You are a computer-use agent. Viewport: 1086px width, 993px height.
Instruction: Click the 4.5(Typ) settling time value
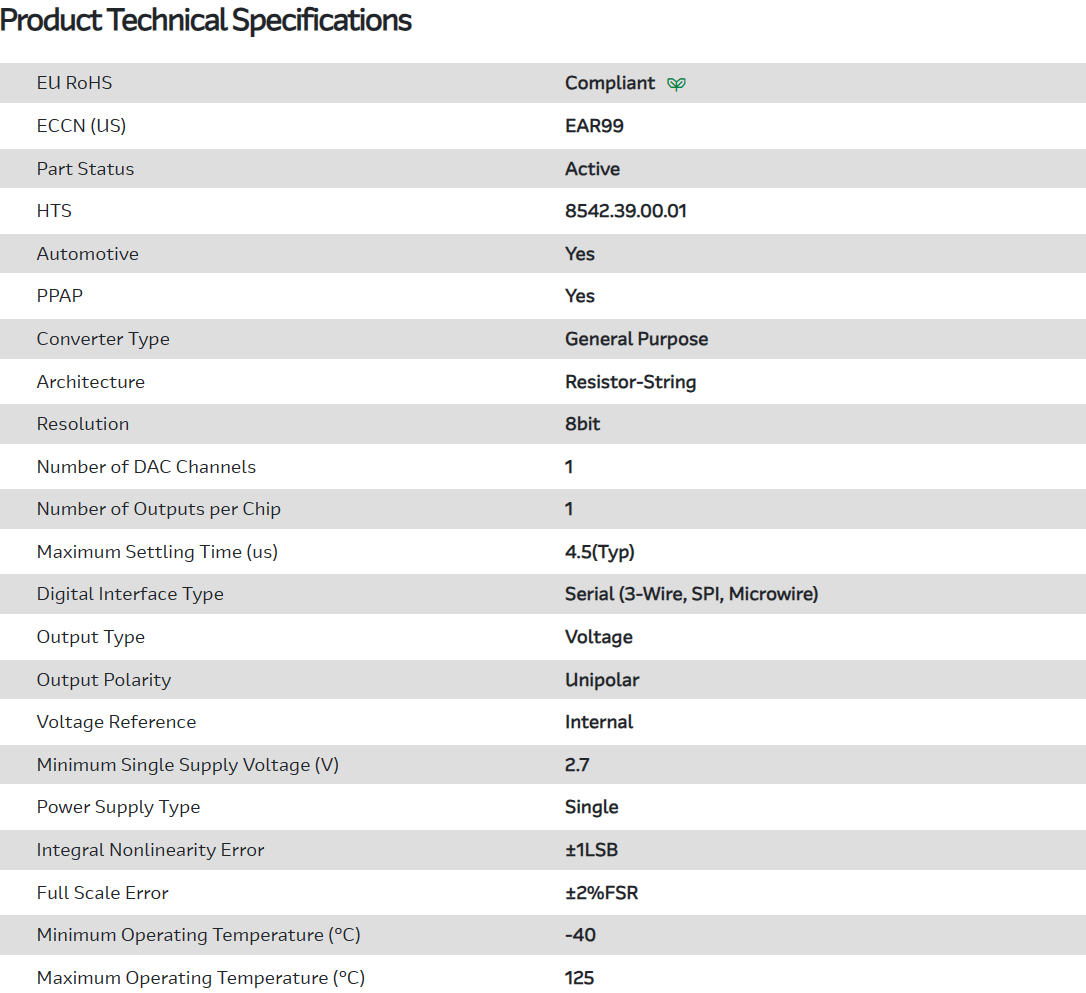[599, 552]
